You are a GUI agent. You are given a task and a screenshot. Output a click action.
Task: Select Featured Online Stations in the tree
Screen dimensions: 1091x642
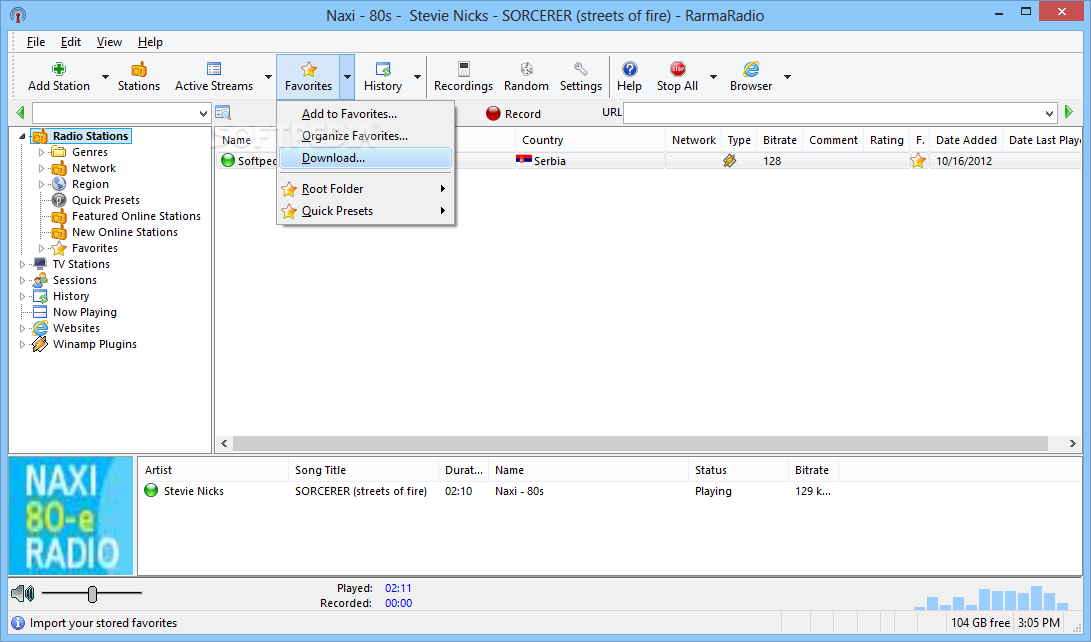[136, 216]
